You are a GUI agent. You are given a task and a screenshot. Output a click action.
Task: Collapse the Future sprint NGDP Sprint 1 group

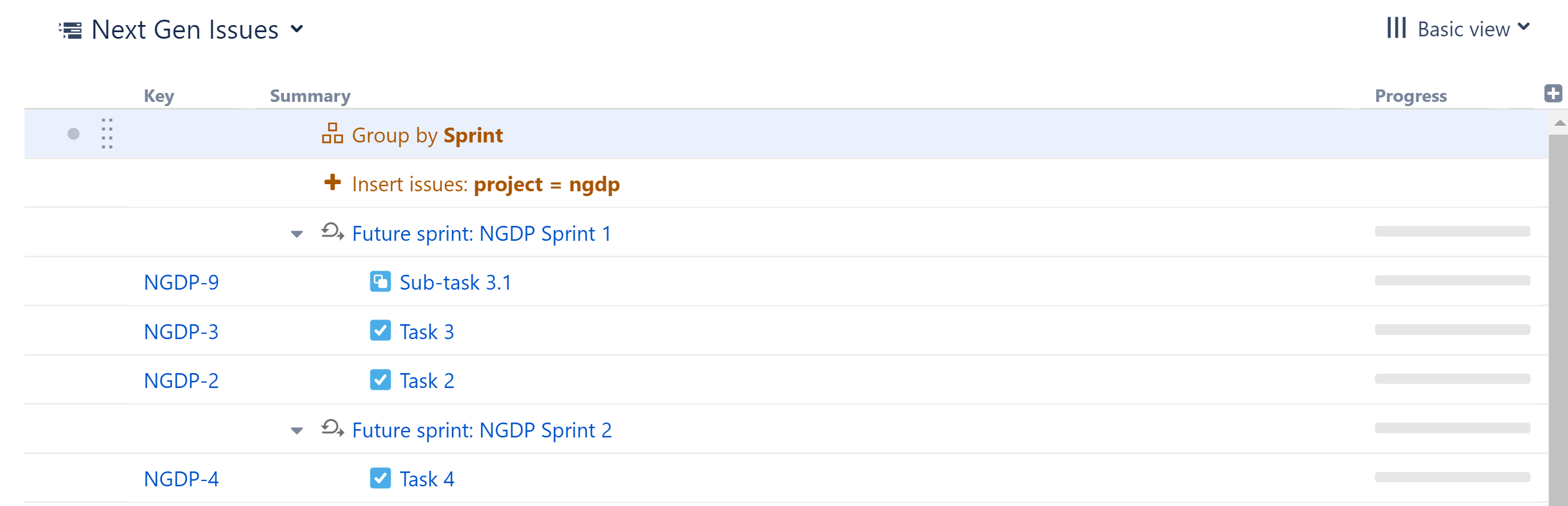coord(297,234)
